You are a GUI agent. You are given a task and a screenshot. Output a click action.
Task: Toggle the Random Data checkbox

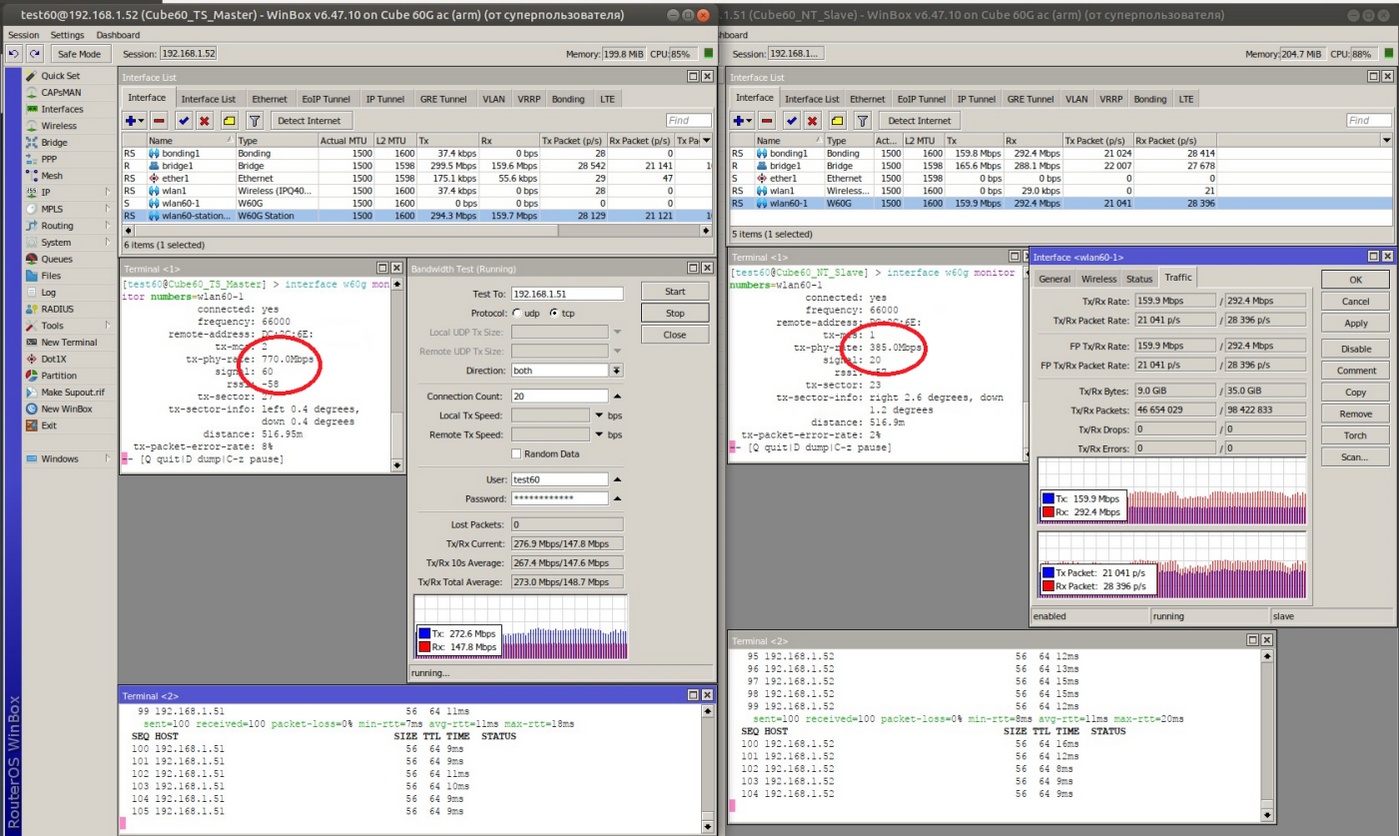(517, 454)
